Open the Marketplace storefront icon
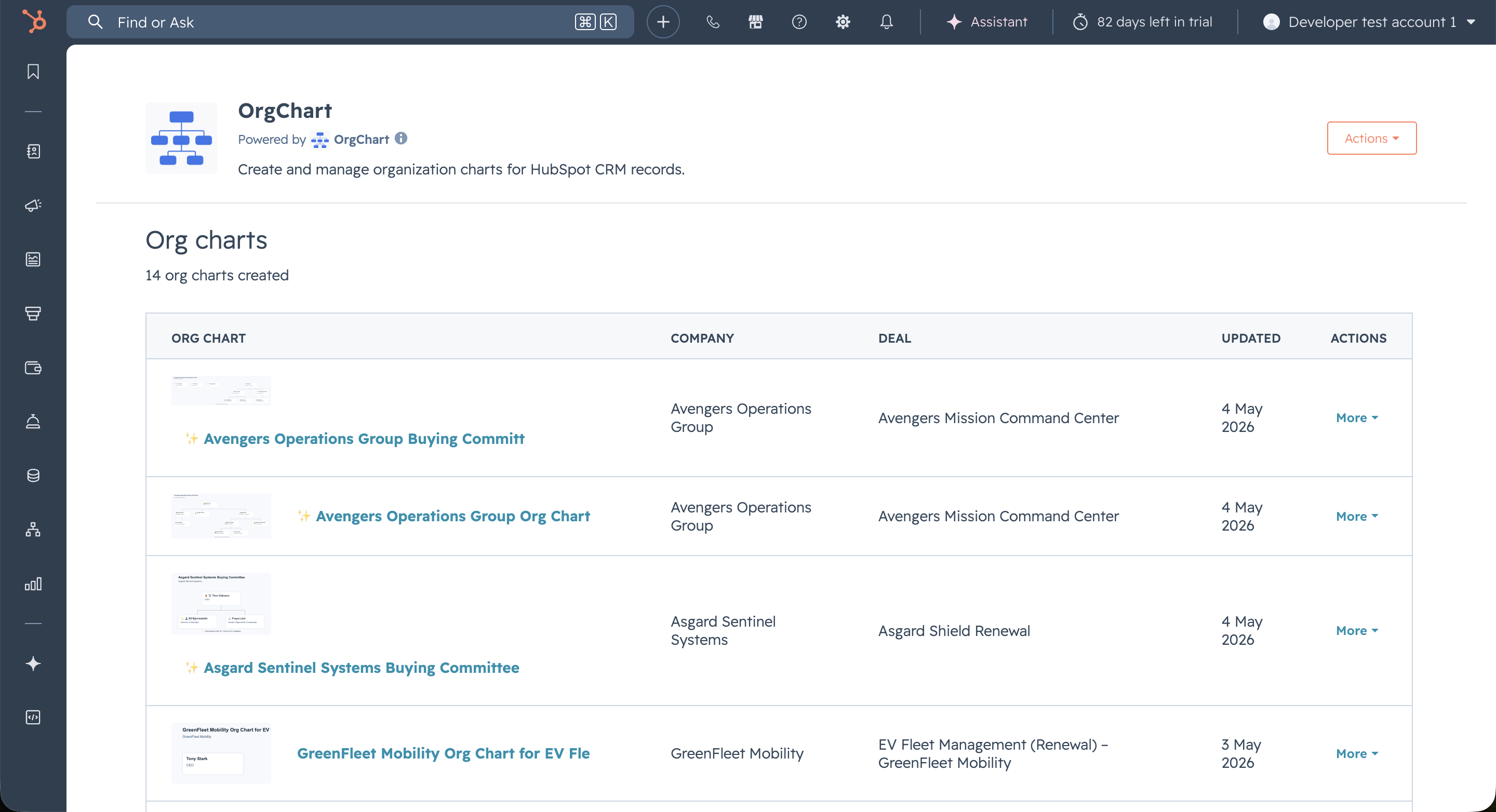Viewport: 1496px width, 812px height. point(756,22)
